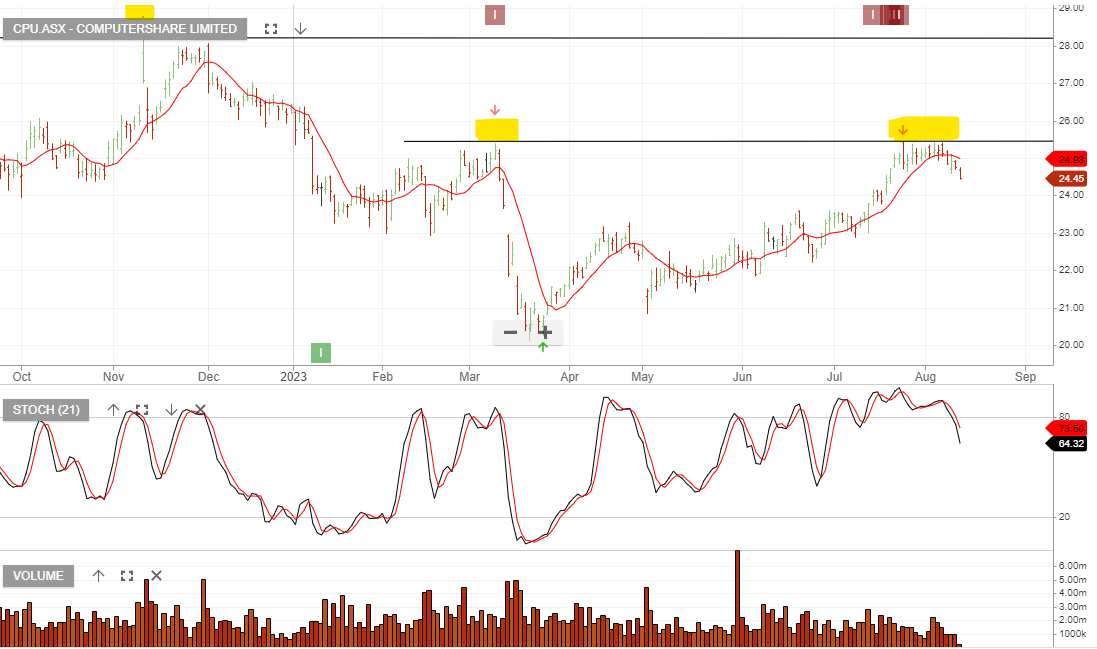The height and width of the screenshot is (649, 1097).
Task: Click the 23.00 price axis label
Action: [x=1071, y=233]
